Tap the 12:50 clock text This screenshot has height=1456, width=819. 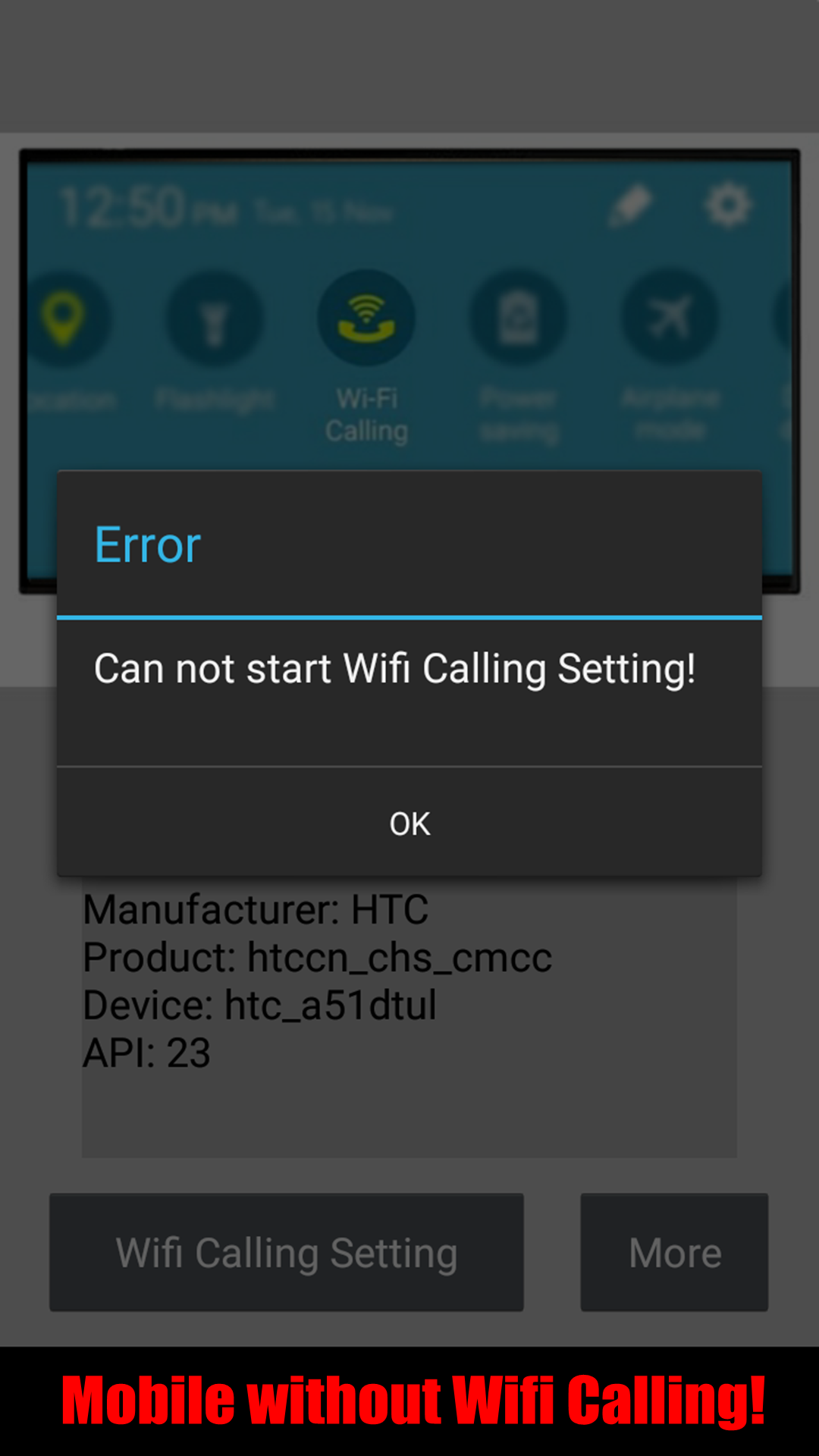click(x=123, y=206)
